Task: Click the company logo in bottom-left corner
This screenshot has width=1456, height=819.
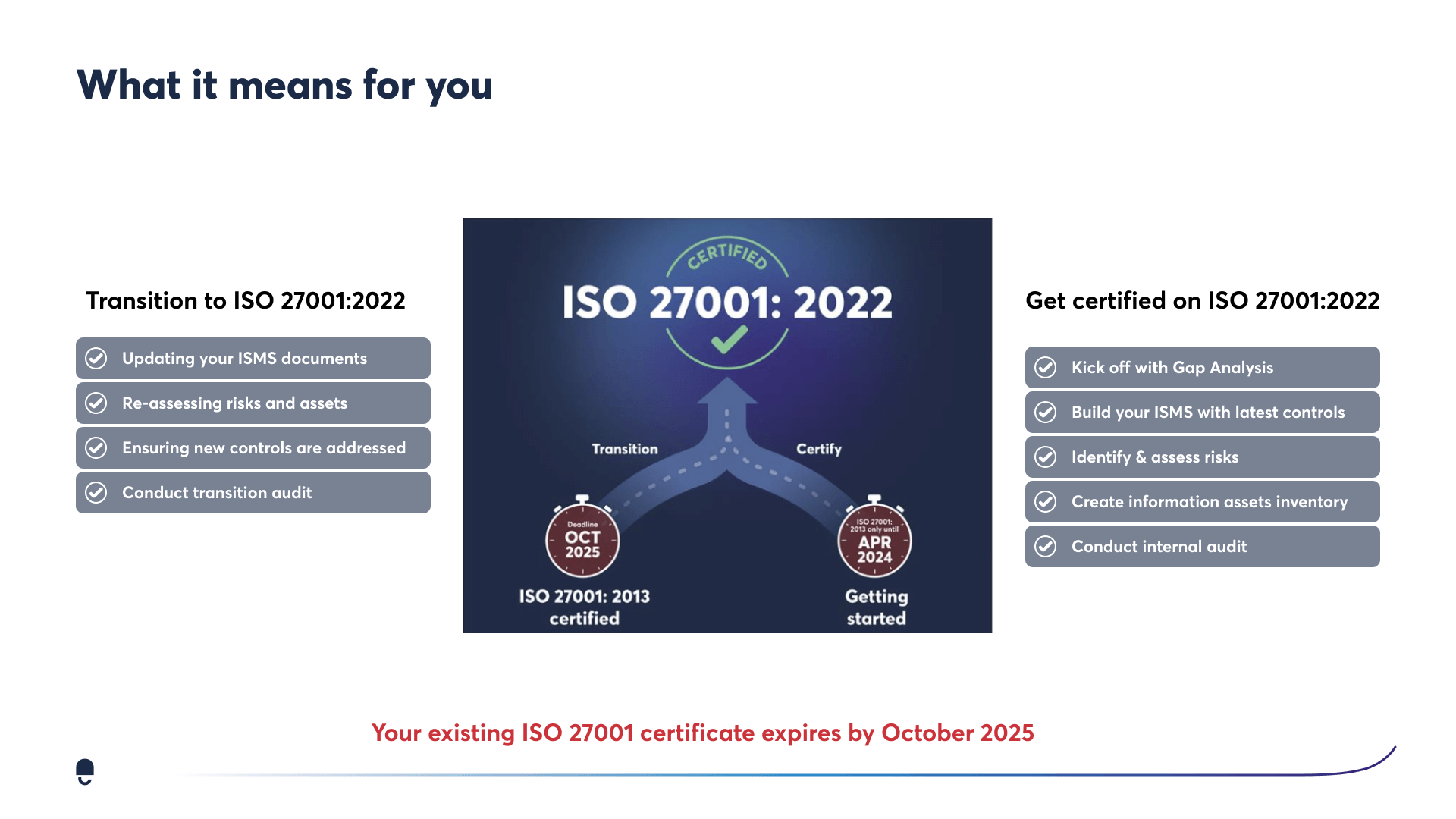Action: (85, 772)
